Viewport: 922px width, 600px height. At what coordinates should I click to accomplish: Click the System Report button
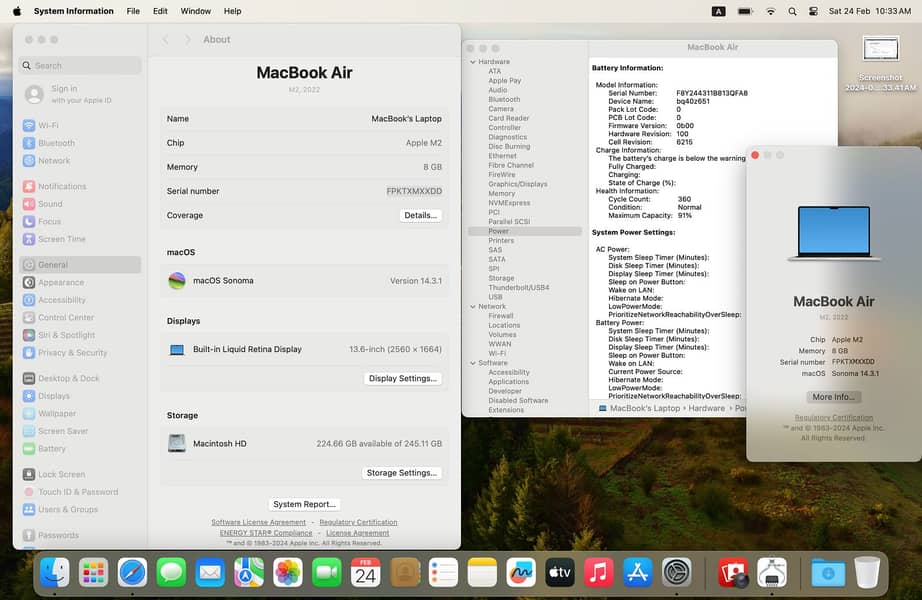(305, 504)
